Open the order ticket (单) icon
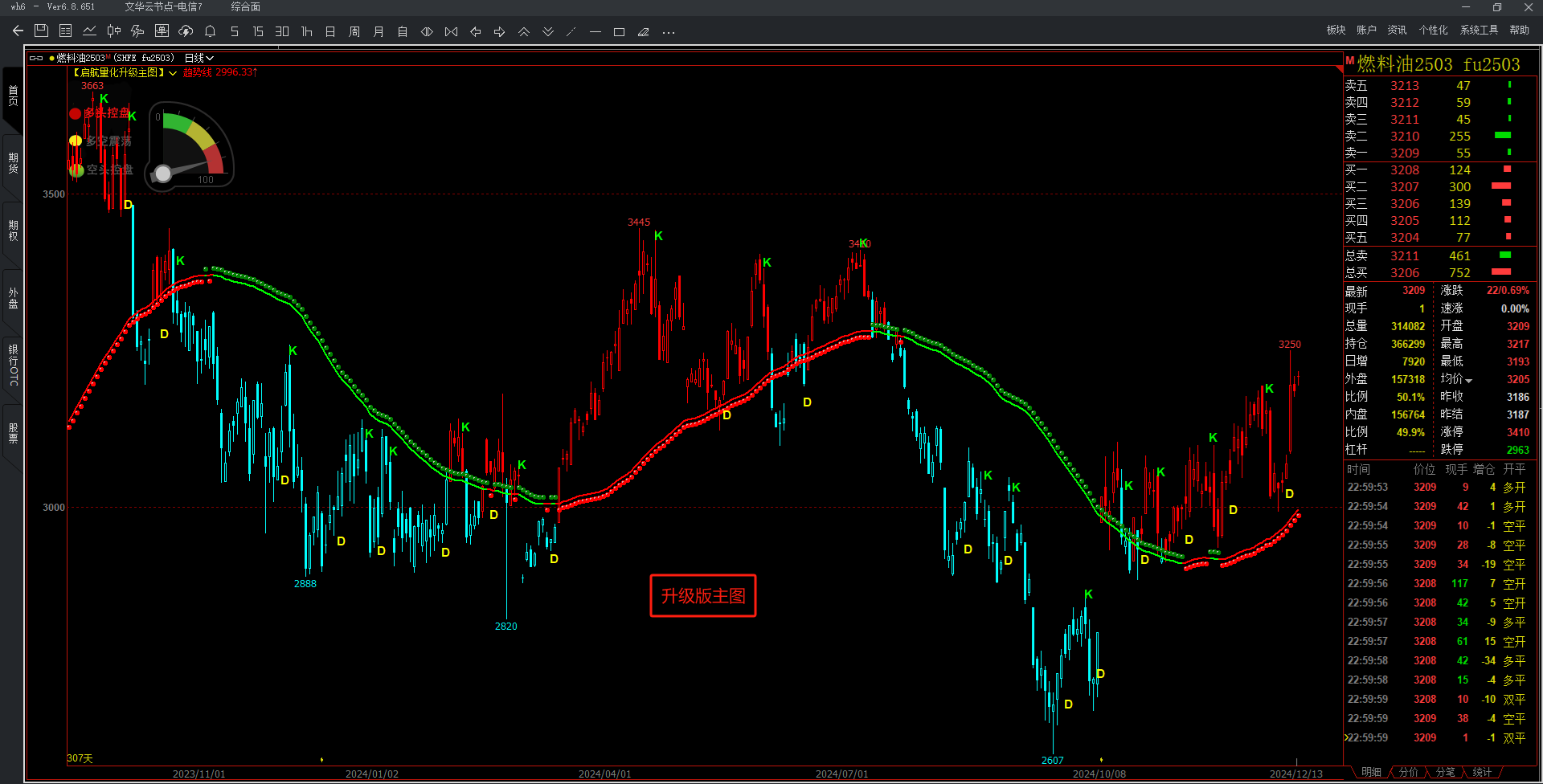Viewport: 1543px width, 784px height. coord(162,31)
